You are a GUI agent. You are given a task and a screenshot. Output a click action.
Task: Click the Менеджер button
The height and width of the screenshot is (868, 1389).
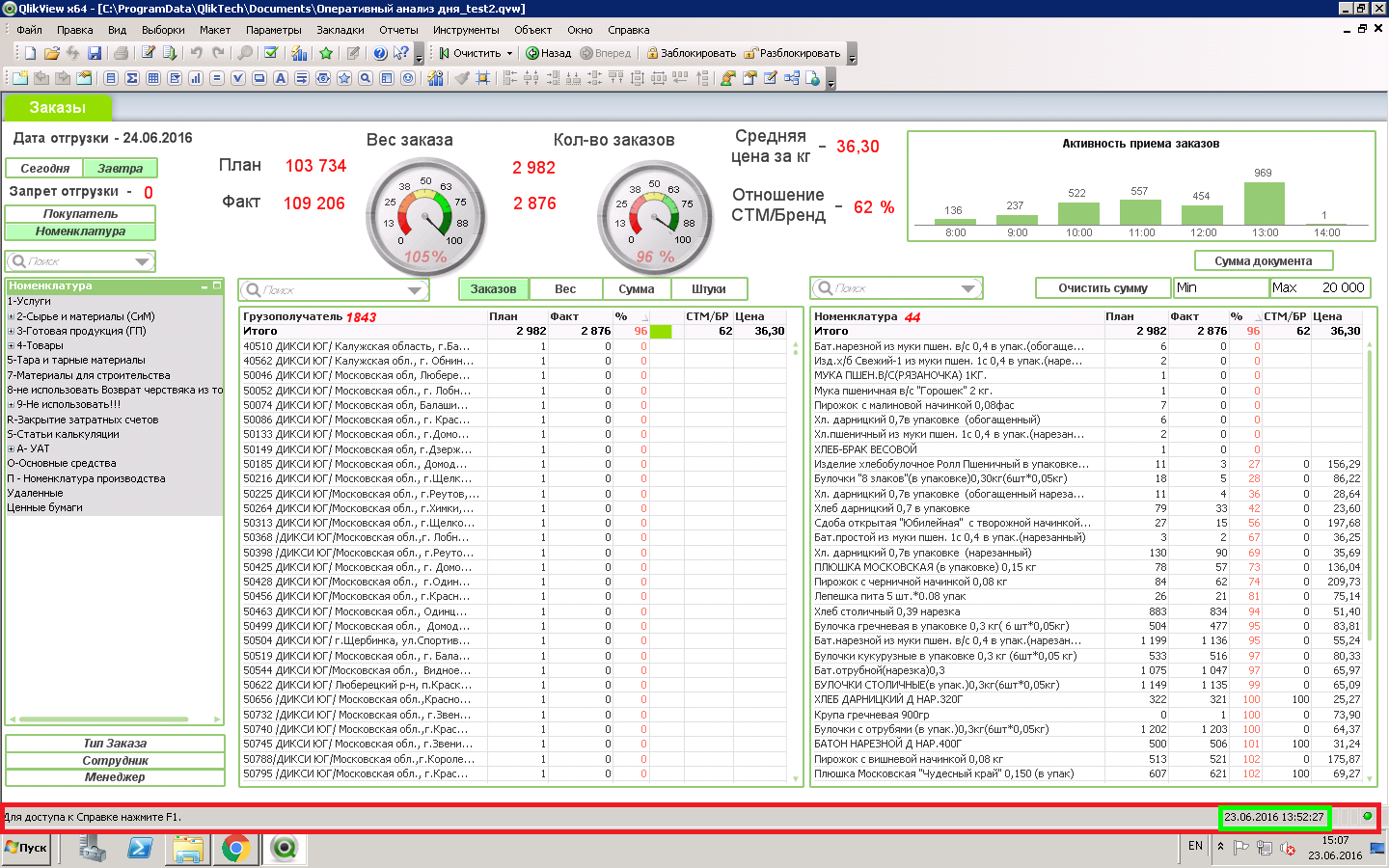point(115,777)
